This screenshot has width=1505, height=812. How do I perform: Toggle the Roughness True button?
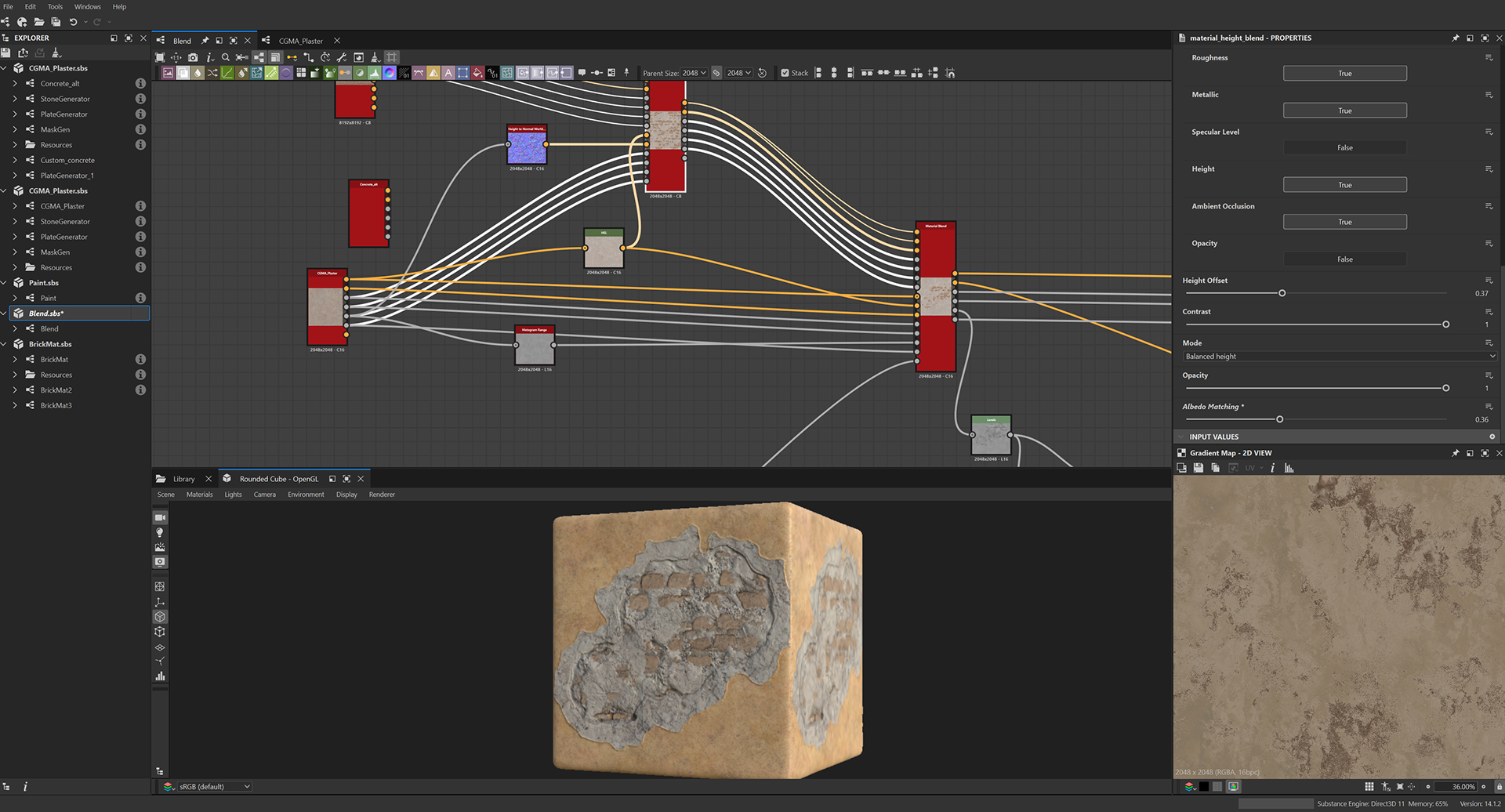click(1344, 73)
